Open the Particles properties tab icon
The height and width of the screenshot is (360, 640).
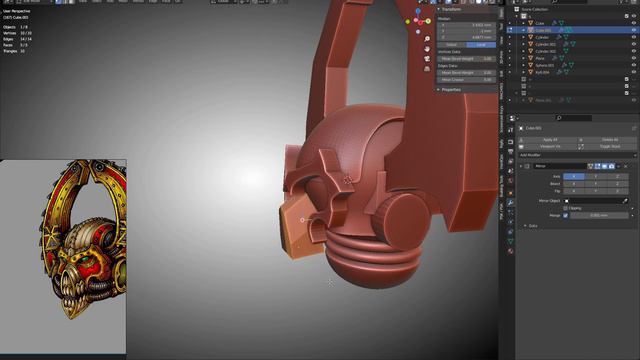[x=511, y=212]
